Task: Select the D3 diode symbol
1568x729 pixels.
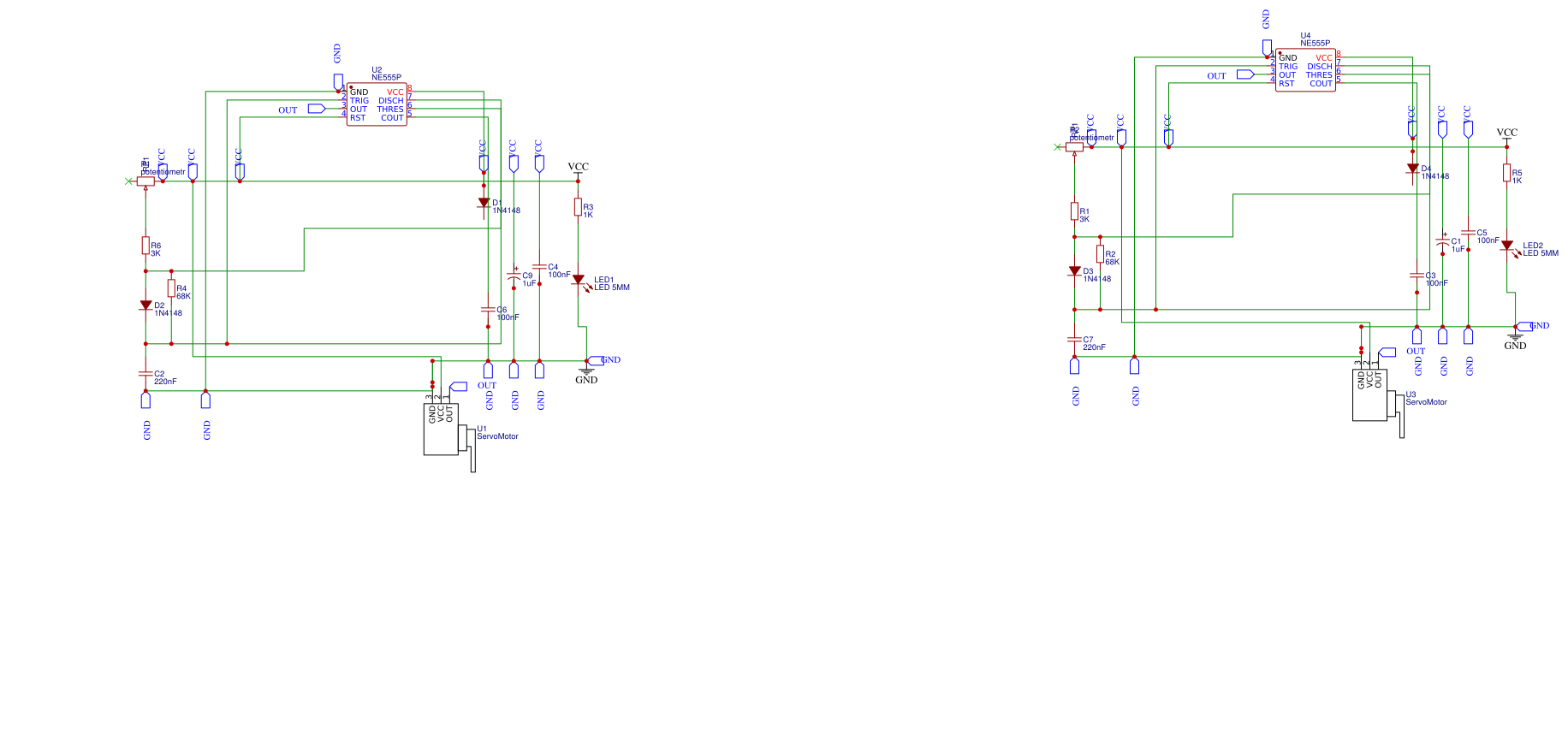Action: point(1074,271)
